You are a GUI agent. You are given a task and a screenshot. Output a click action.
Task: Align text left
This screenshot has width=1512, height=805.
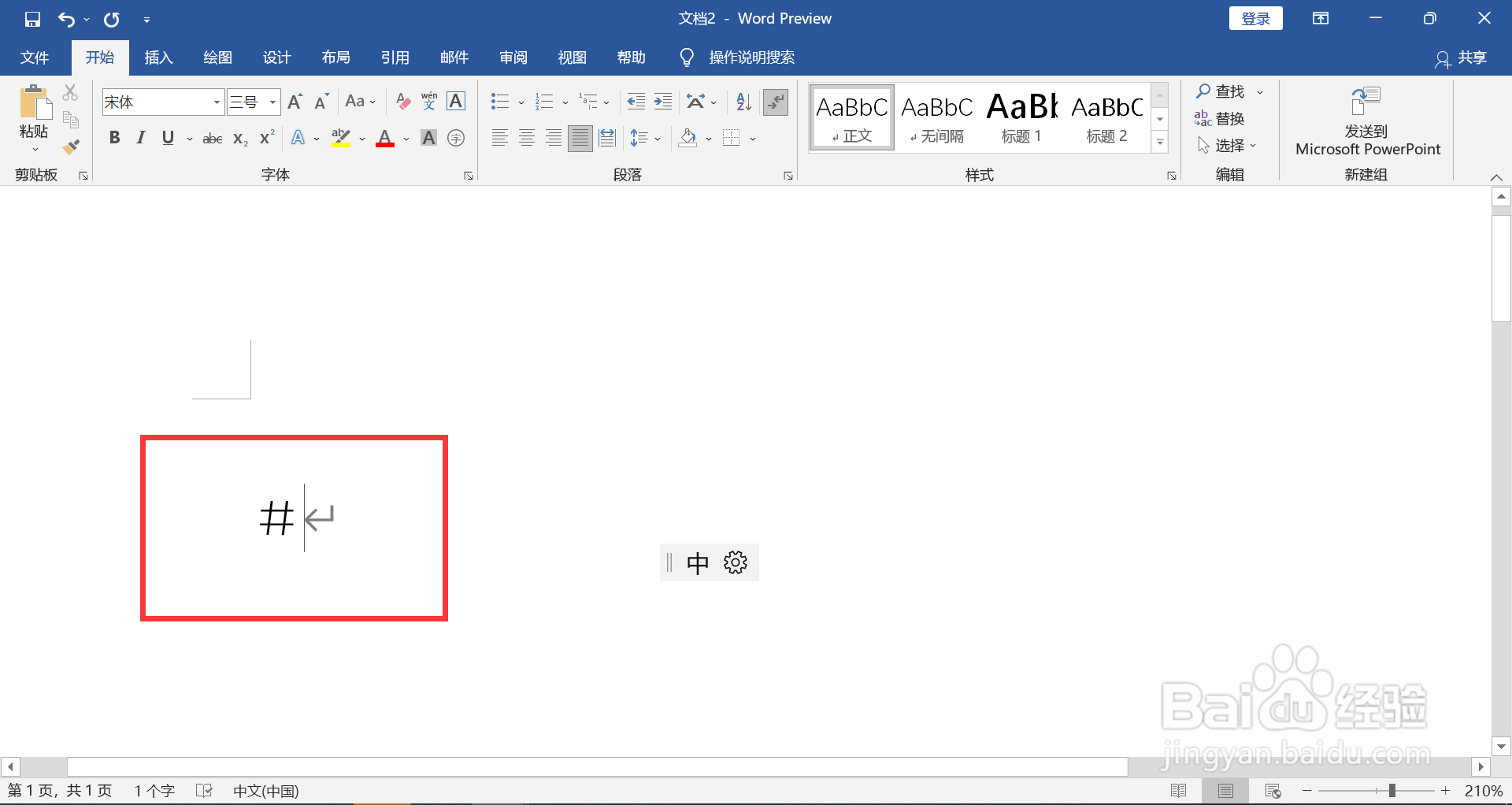tap(500, 139)
